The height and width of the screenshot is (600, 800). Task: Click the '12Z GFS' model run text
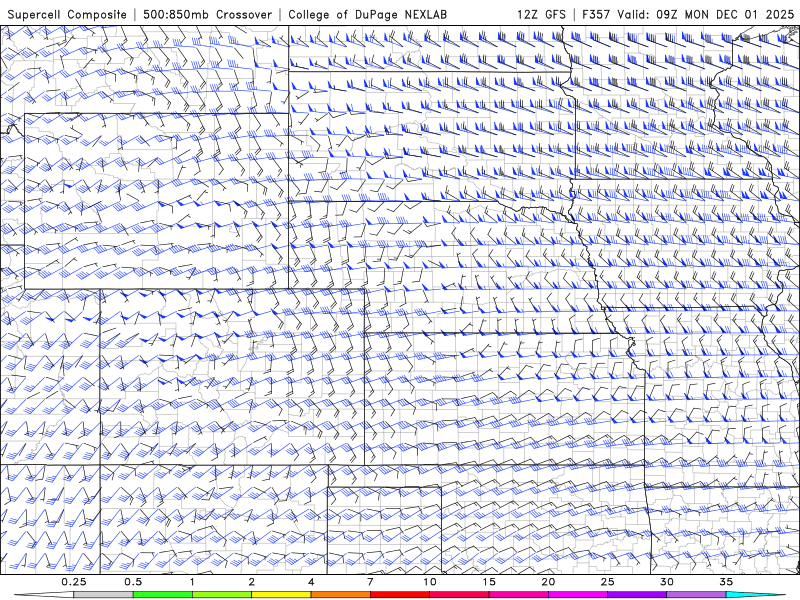(x=541, y=14)
